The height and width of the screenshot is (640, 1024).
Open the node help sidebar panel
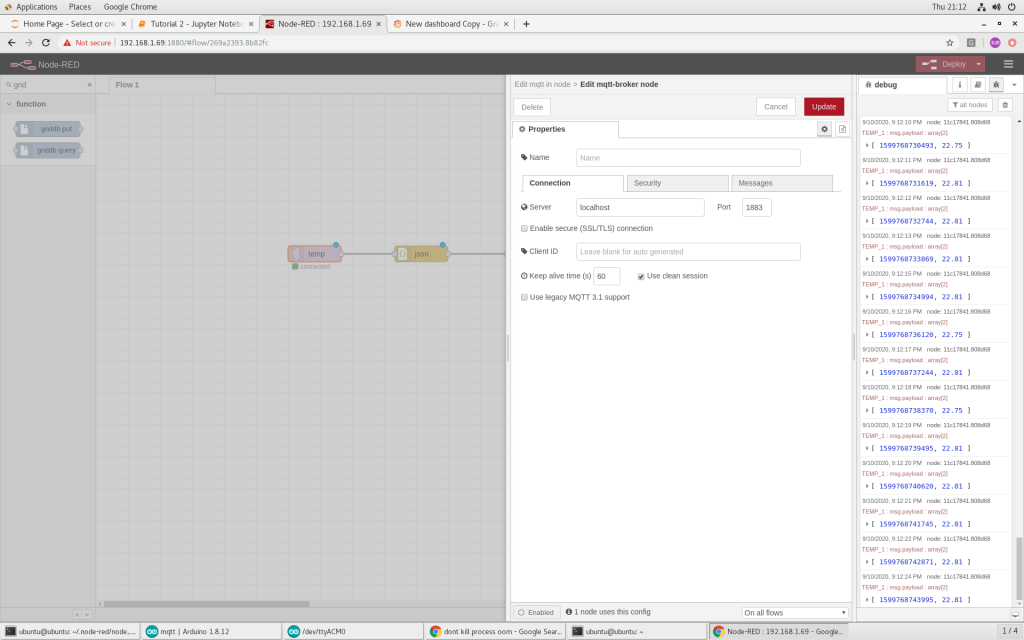point(976,85)
